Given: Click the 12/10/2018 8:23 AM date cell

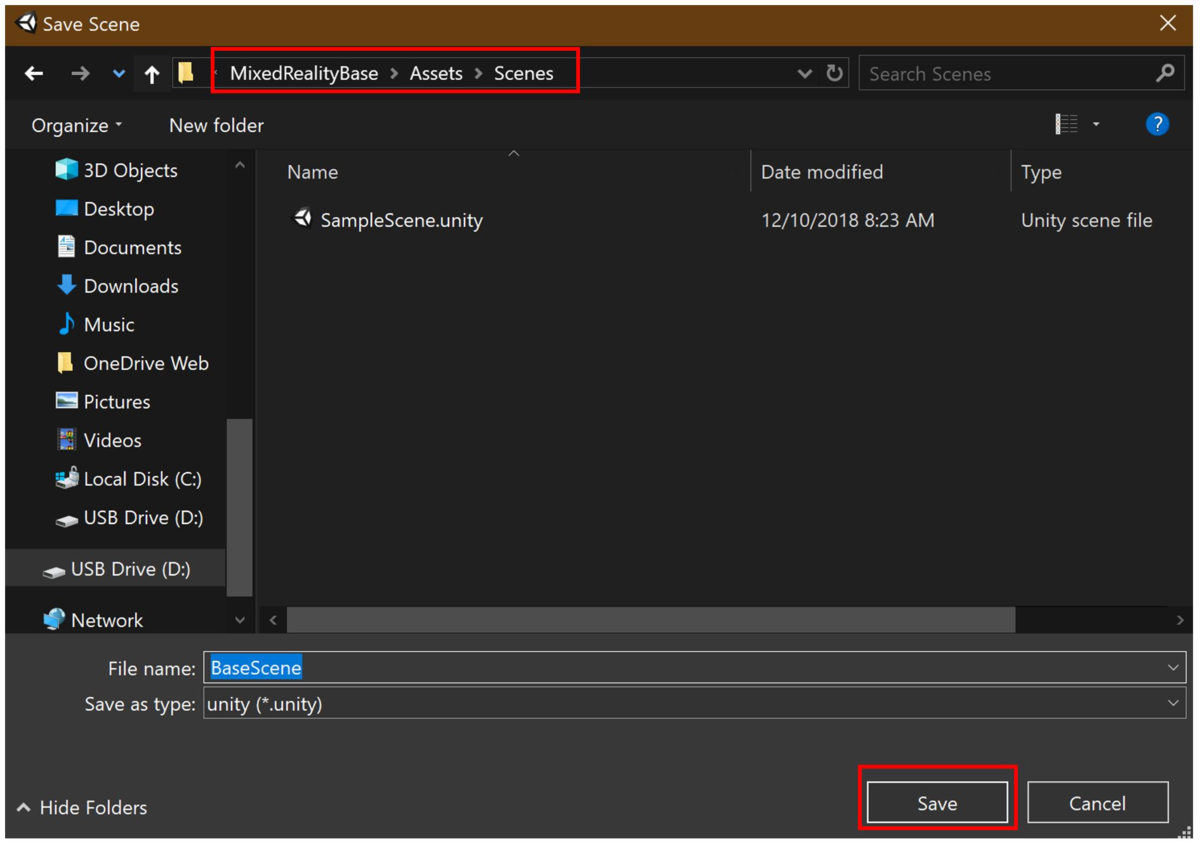Looking at the screenshot, I should click(x=847, y=220).
